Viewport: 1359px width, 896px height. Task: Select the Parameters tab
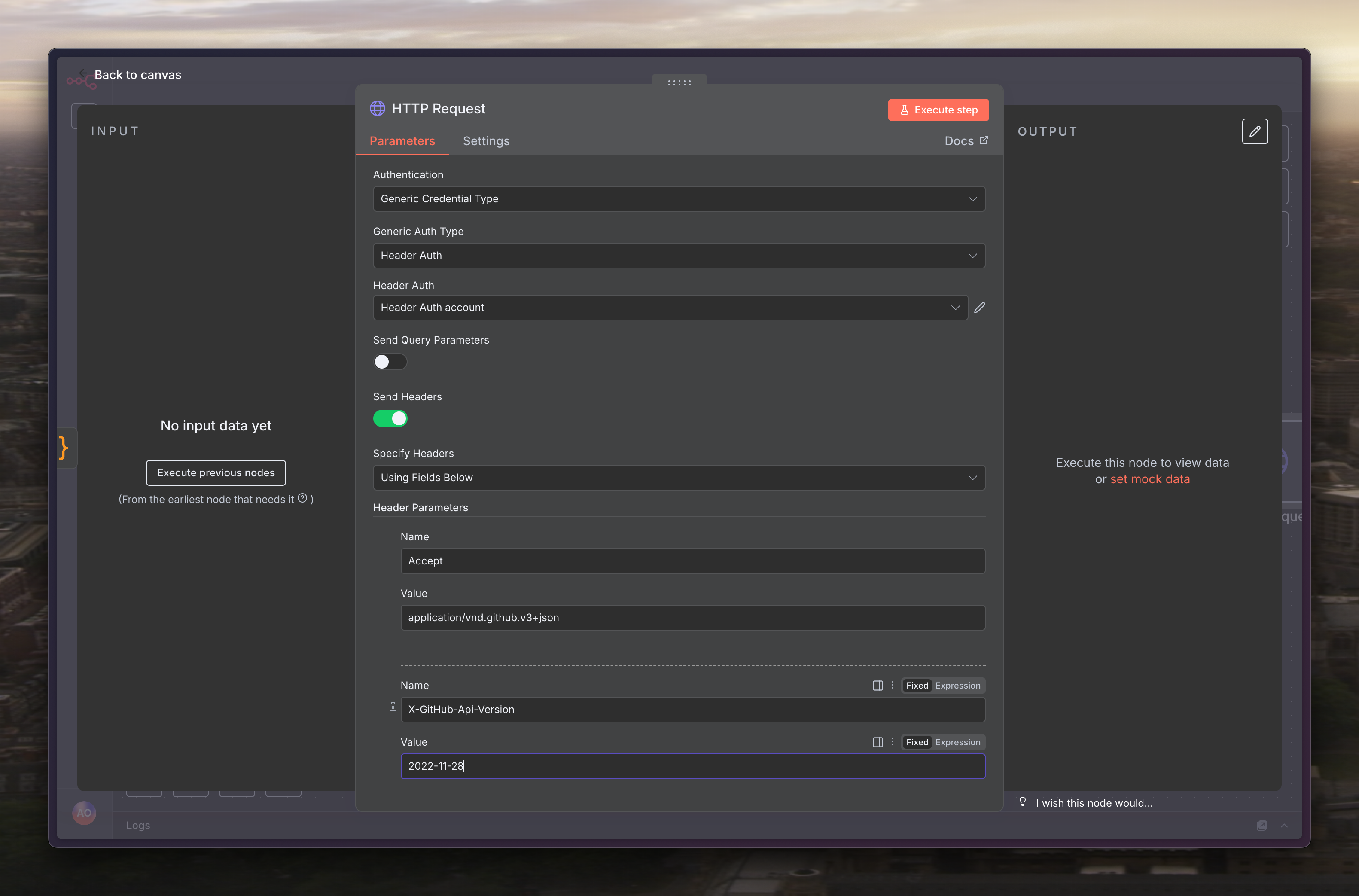pyautogui.click(x=402, y=141)
